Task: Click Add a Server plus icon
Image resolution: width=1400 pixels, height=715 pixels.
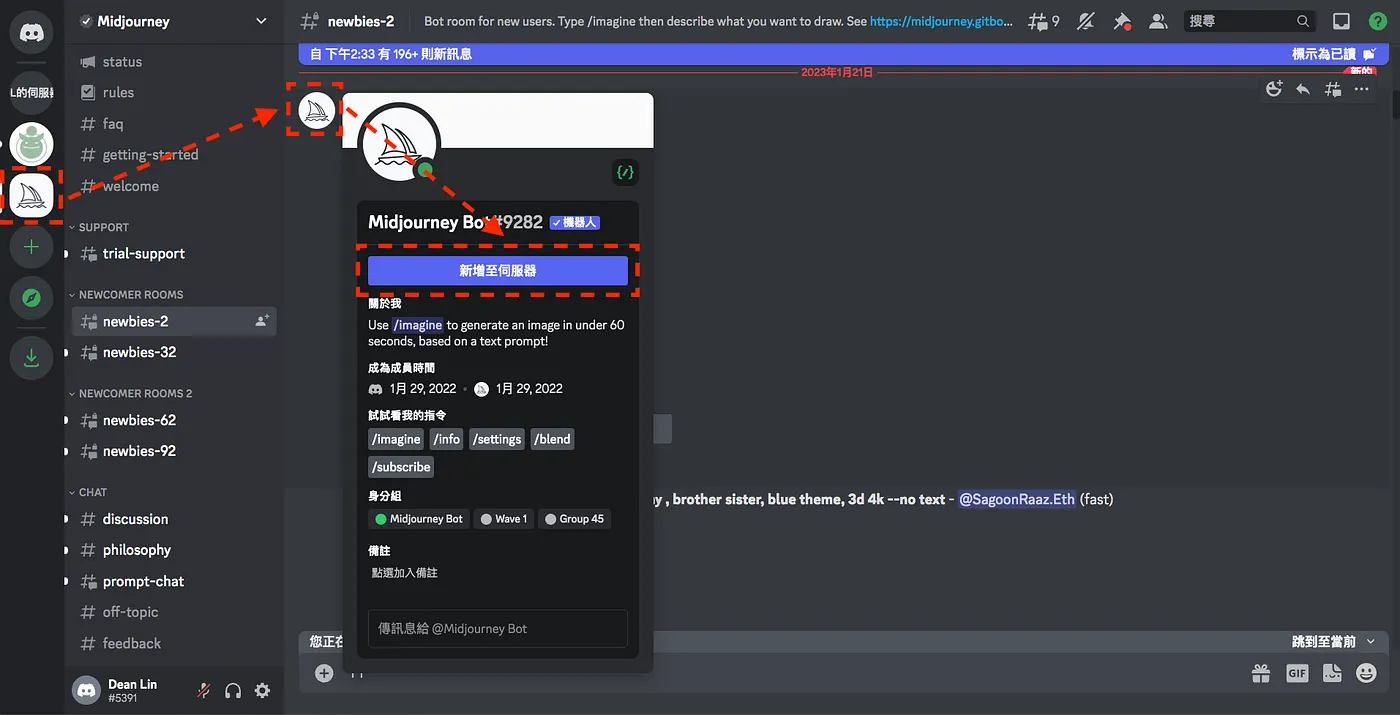Action: pyautogui.click(x=31, y=246)
